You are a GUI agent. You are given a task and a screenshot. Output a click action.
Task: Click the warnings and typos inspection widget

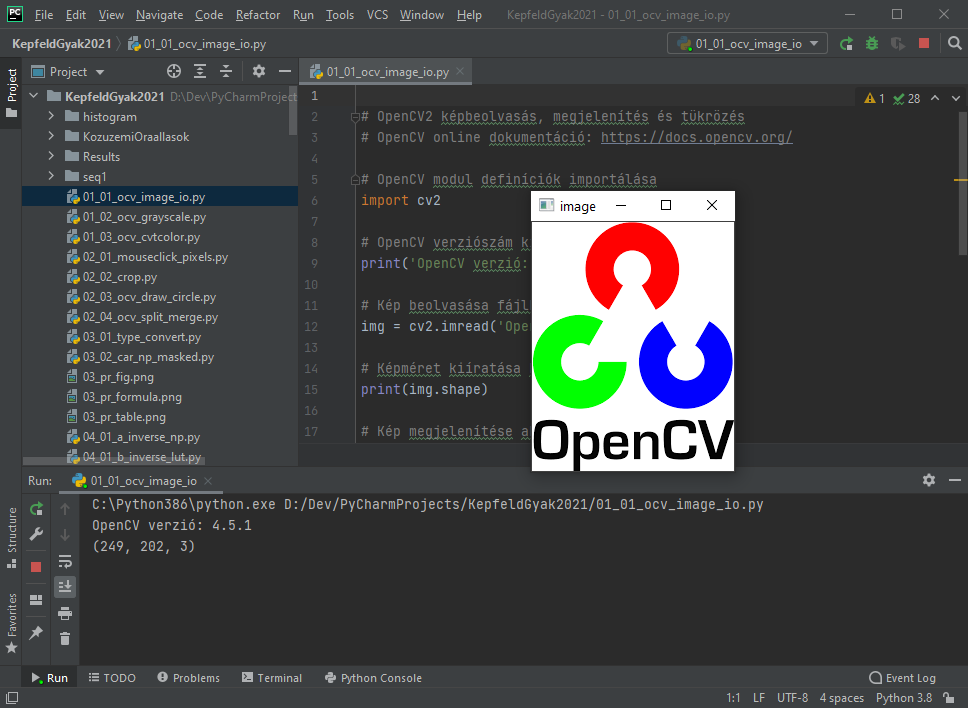[x=892, y=98]
